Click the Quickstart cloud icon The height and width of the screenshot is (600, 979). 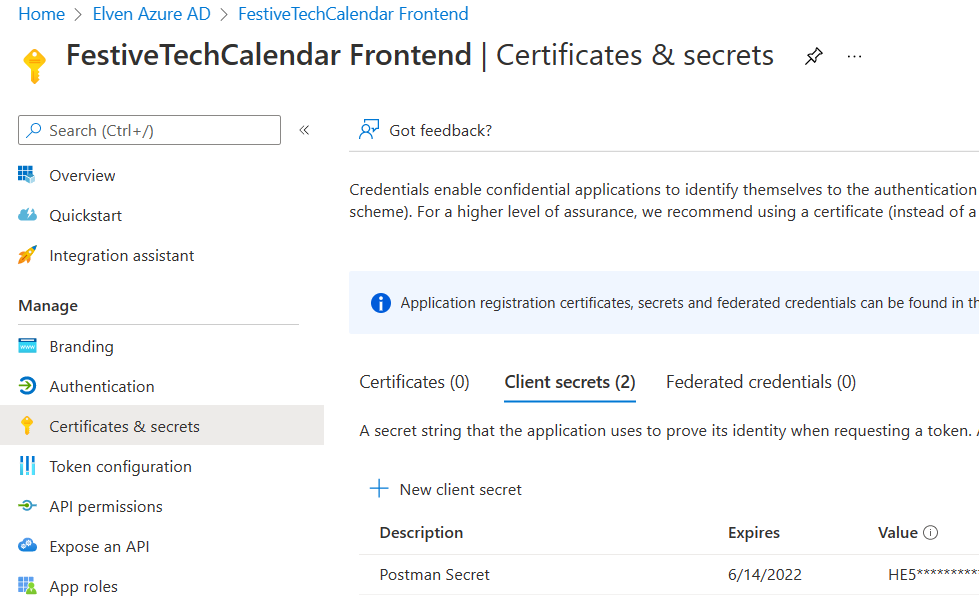(x=27, y=215)
